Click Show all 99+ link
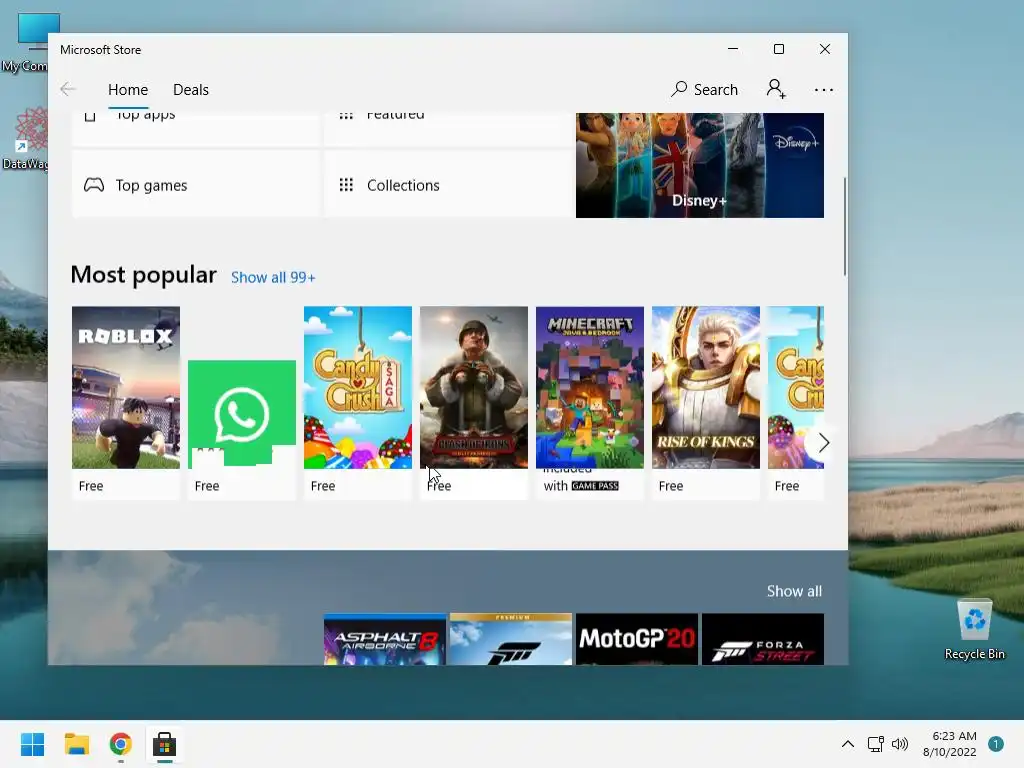 (273, 278)
